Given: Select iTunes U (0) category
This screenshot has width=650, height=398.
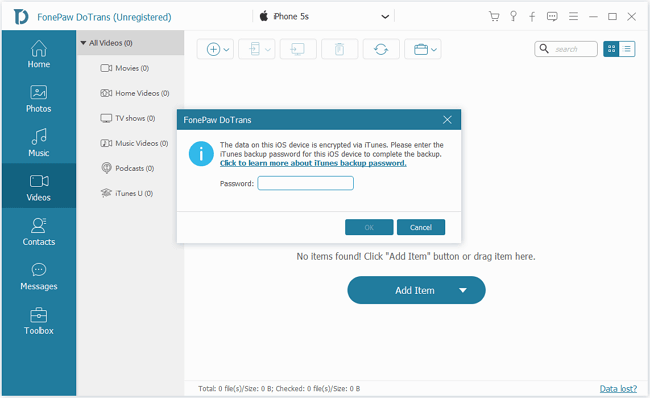Looking at the screenshot, I should tap(127, 193).
